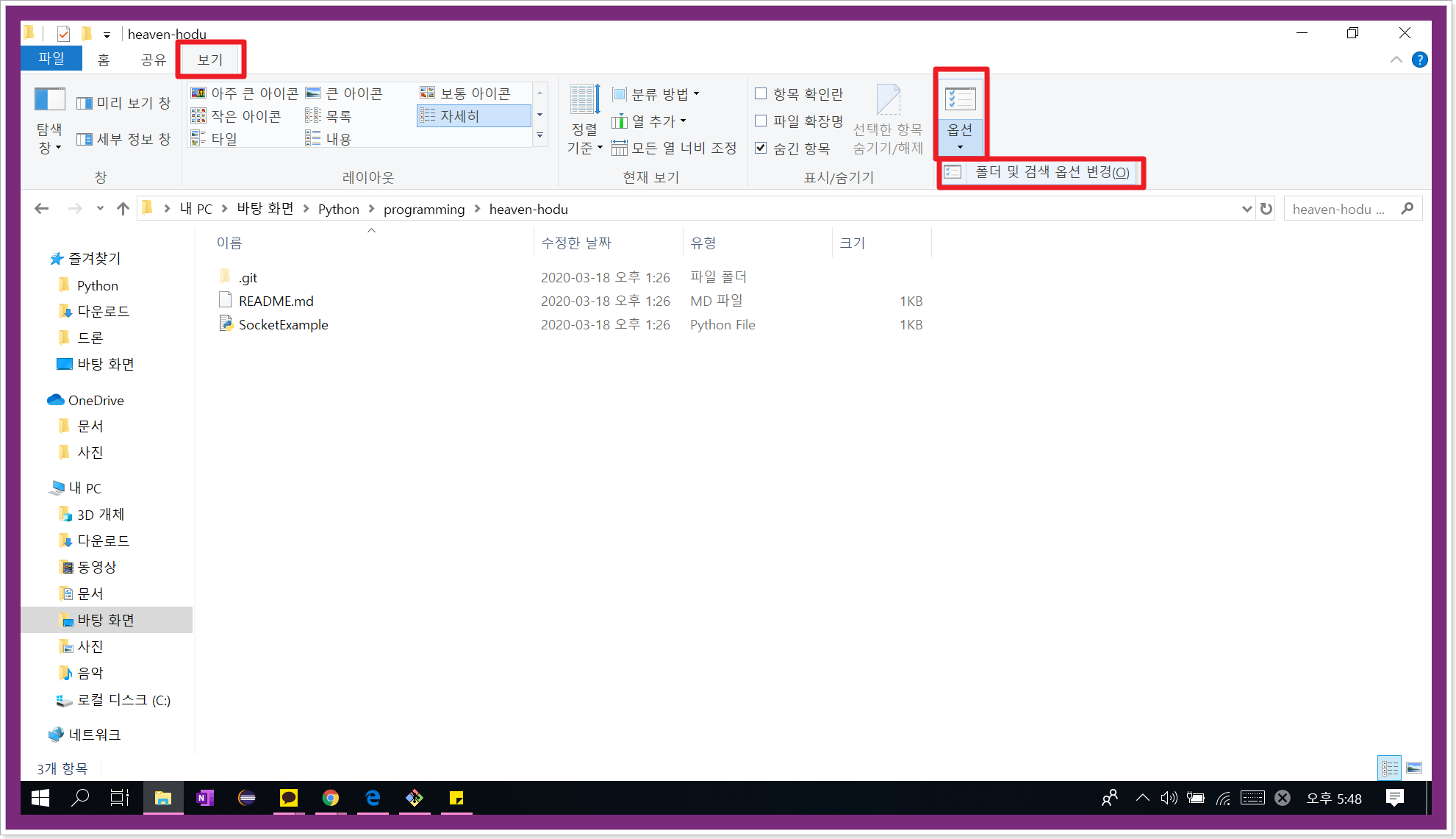Open the Home (홈) ribbon tab
1456x839 pixels.
pyautogui.click(x=104, y=60)
